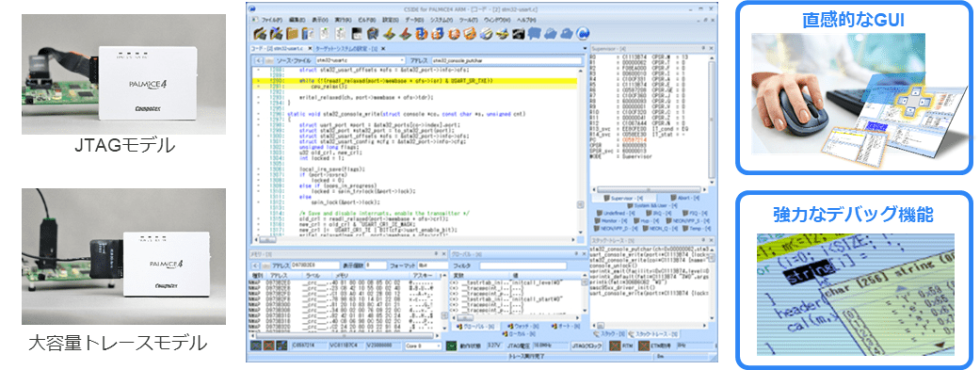The image size is (980, 370).
Task: Pin the Supervisor register panel
Action: click(x=703, y=49)
